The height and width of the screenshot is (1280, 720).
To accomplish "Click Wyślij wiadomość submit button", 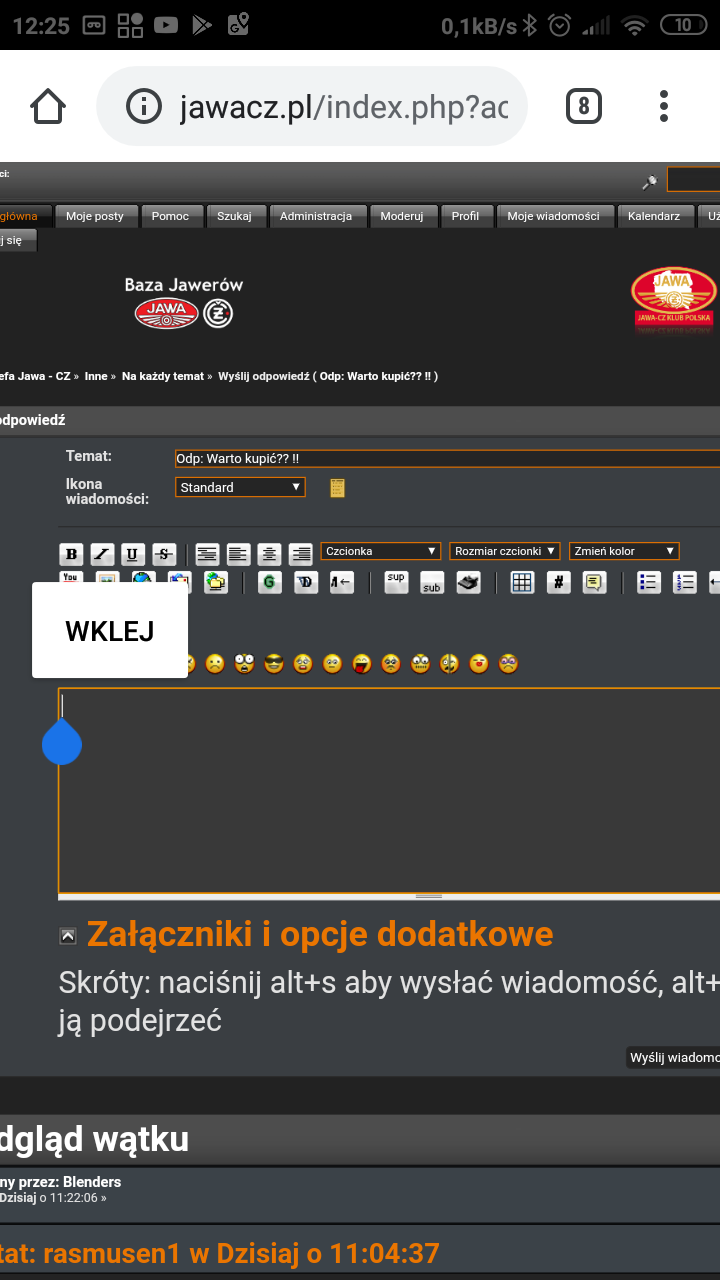I will (673, 1057).
